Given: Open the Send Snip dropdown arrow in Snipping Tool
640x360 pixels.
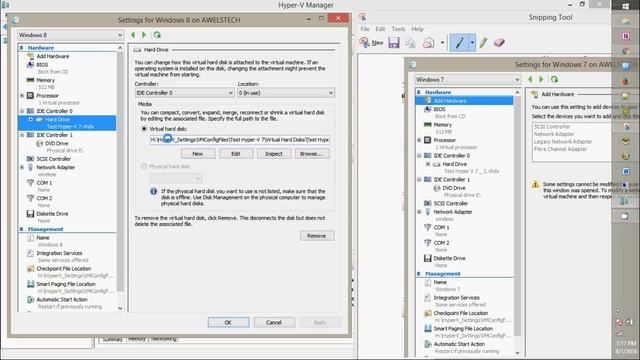Looking at the screenshot, I should [442, 42].
